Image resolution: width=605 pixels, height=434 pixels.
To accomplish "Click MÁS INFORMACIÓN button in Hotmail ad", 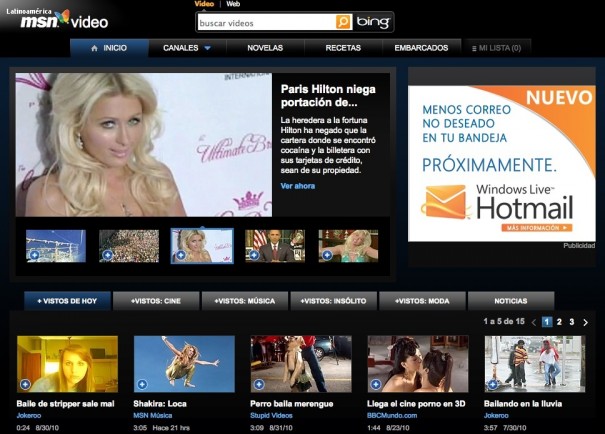I will click(x=537, y=228).
